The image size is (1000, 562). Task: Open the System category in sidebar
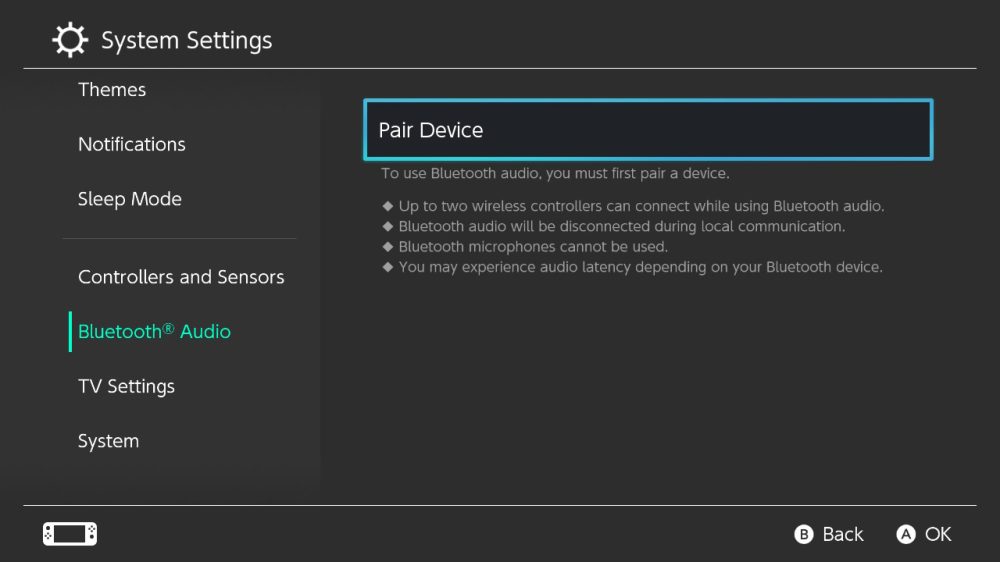point(108,441)
